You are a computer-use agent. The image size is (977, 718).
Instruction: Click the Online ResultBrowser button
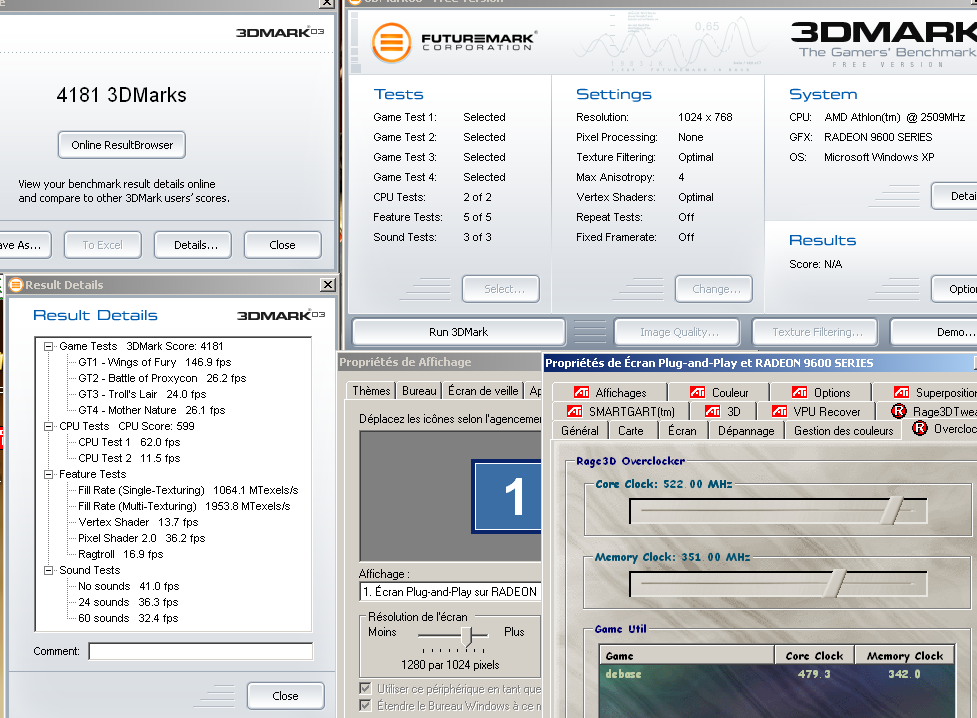coord(122,145)
